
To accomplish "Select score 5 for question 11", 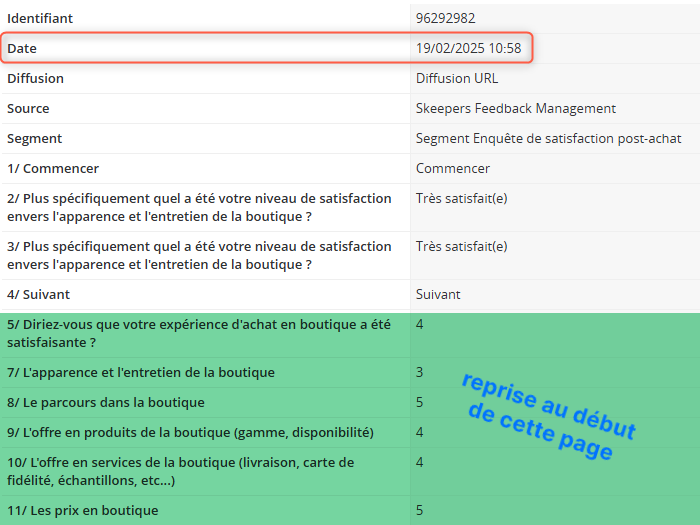I will [x=419, y=510].
